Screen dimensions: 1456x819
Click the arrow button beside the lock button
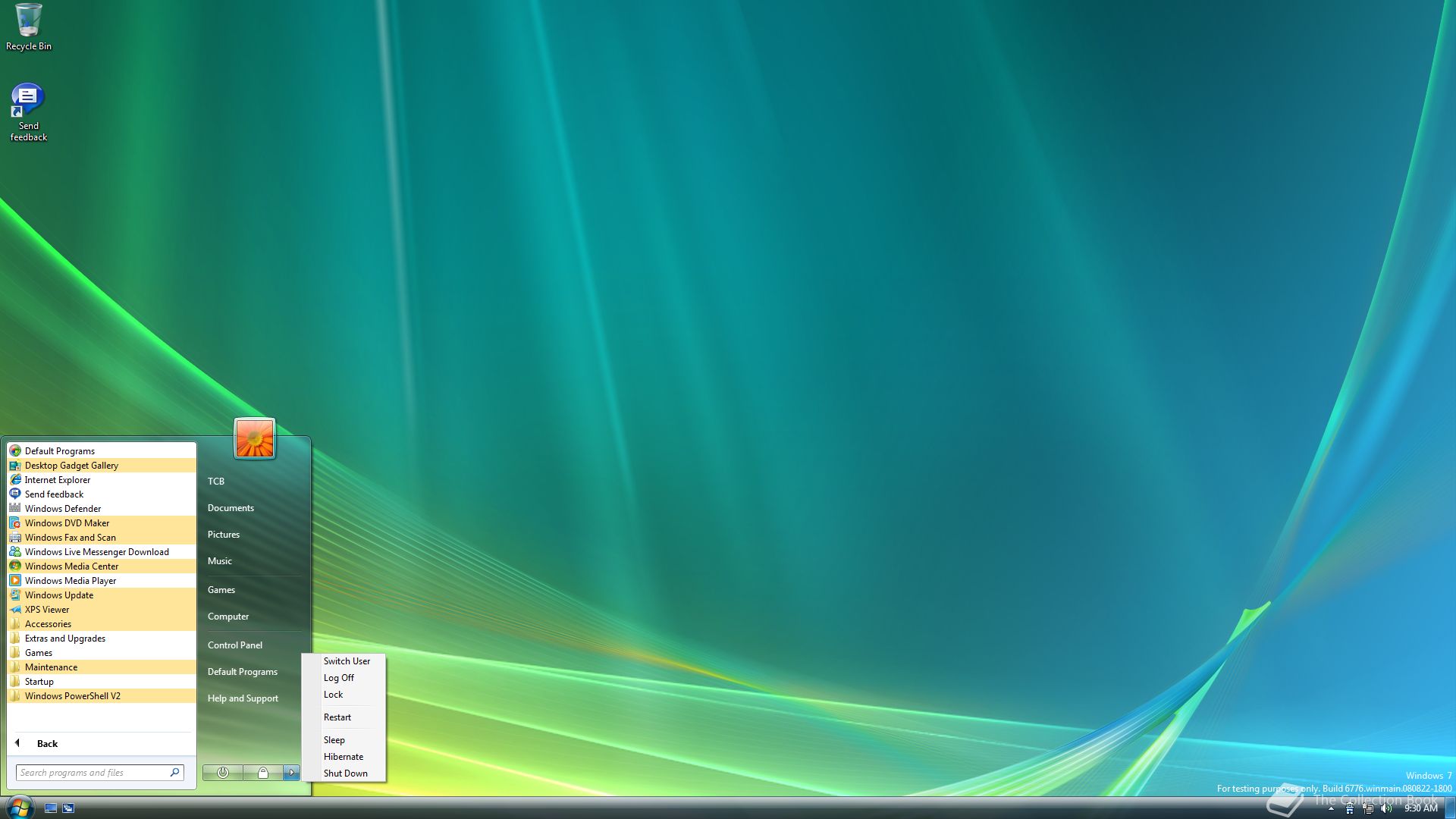(x=291, y=773)
